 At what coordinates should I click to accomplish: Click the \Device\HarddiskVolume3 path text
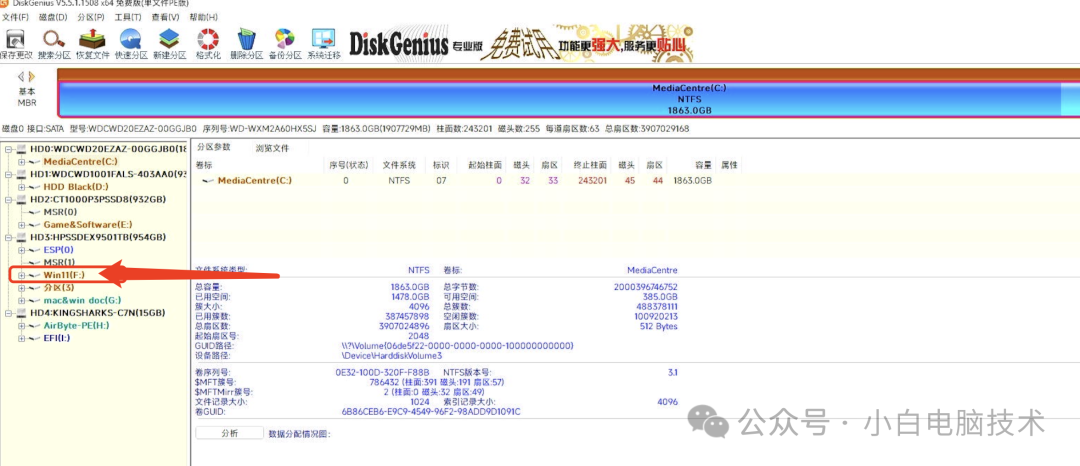(x=392, y=356)
